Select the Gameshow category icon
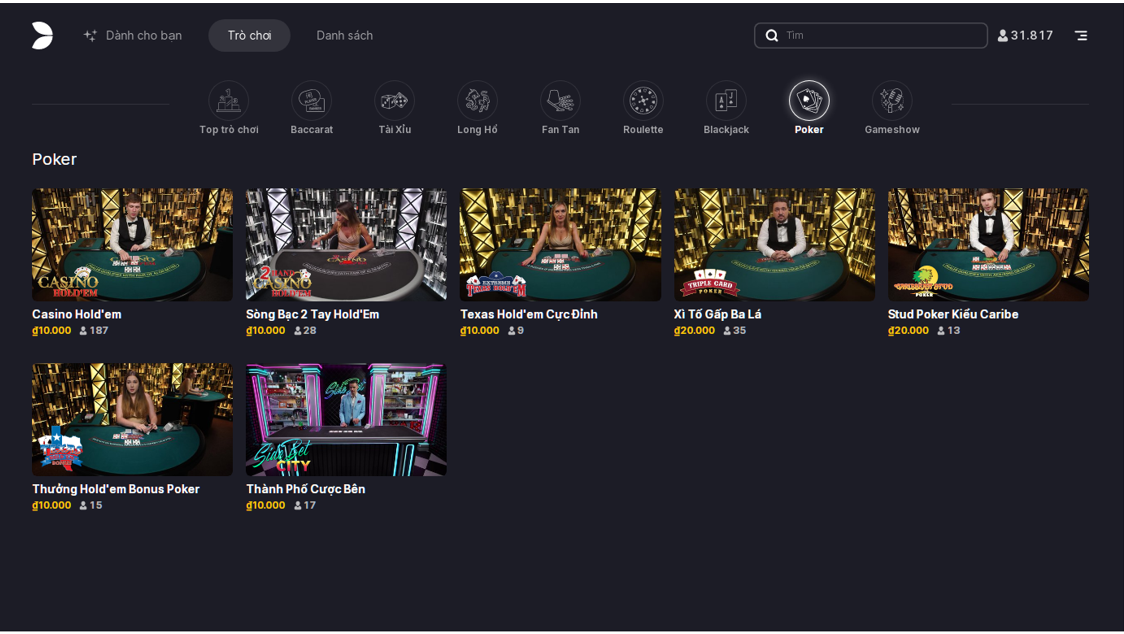 892,101
